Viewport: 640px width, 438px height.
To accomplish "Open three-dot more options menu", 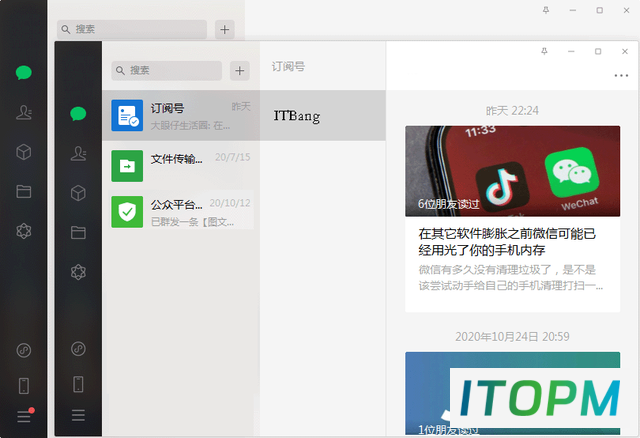I will click(x=621, y=76).
